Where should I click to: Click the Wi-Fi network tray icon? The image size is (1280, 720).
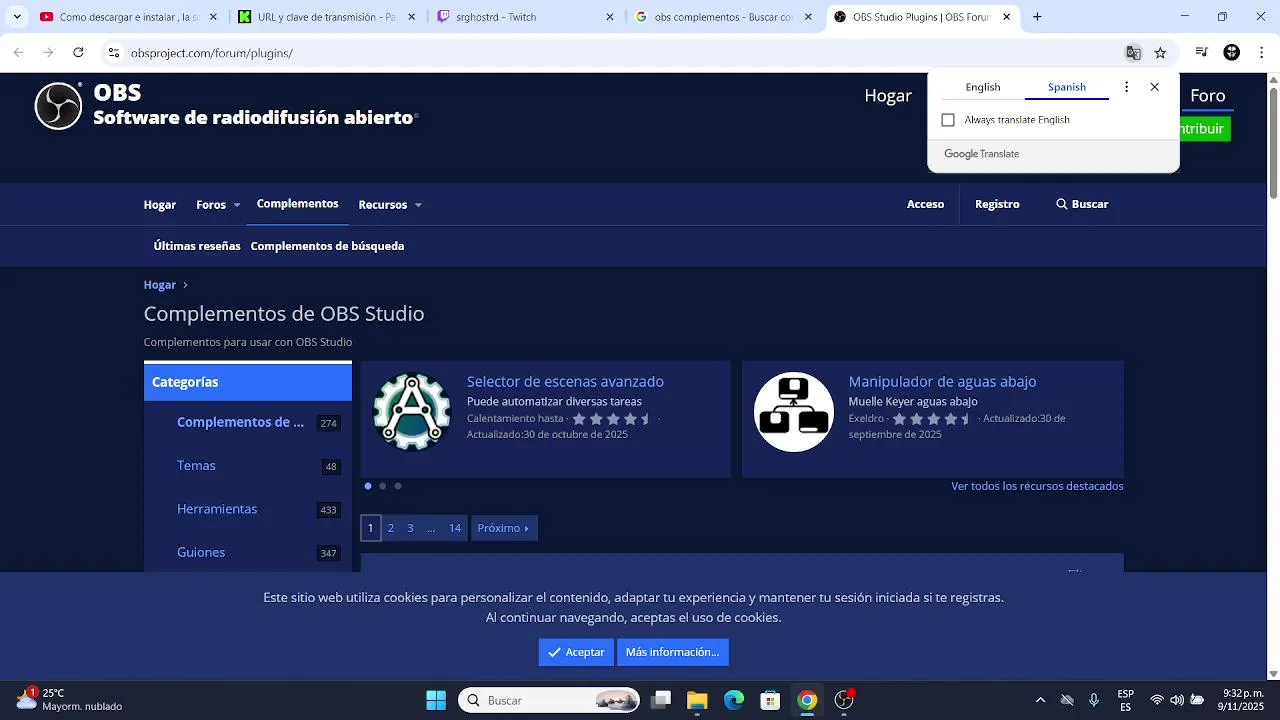(x=1157, y=700)
